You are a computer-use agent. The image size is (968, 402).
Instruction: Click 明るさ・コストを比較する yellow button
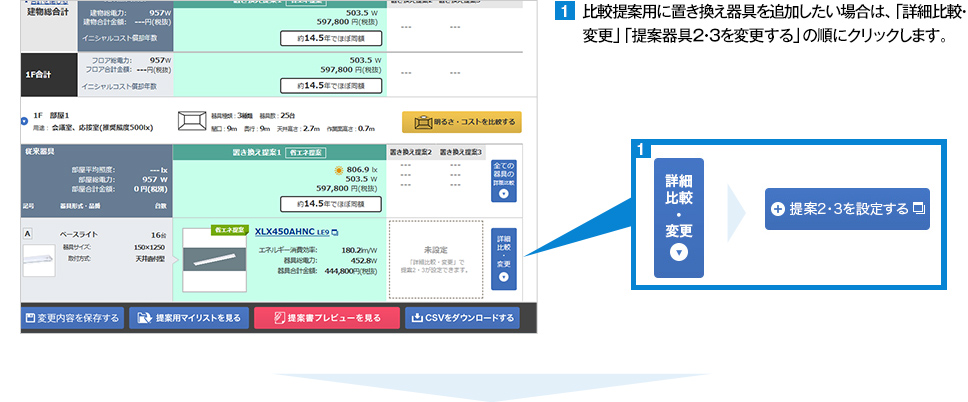point(461,123)
